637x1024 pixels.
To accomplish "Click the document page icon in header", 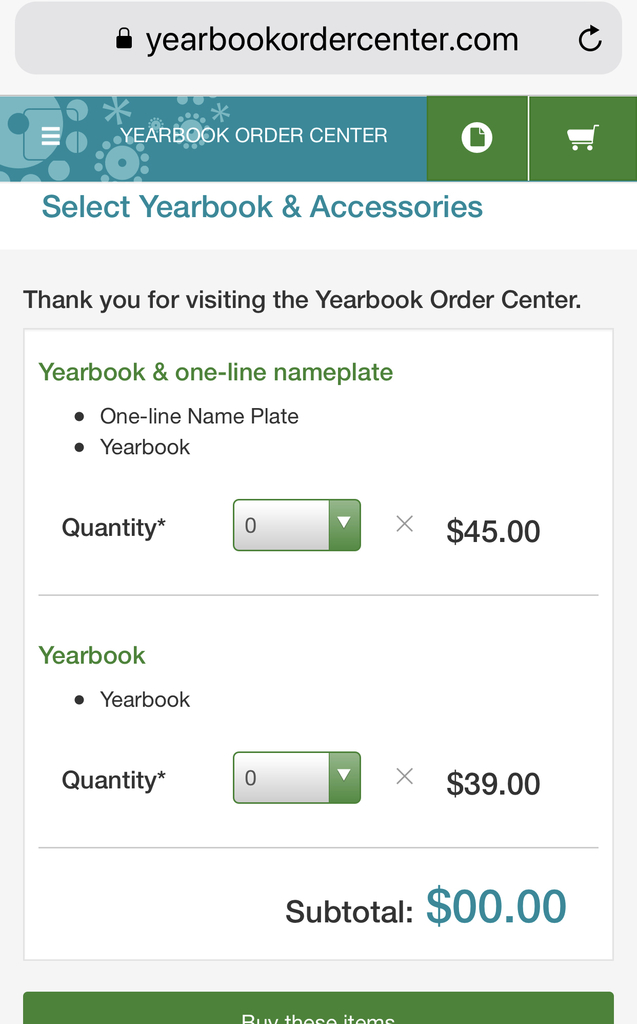I will (x=477, y=138).
